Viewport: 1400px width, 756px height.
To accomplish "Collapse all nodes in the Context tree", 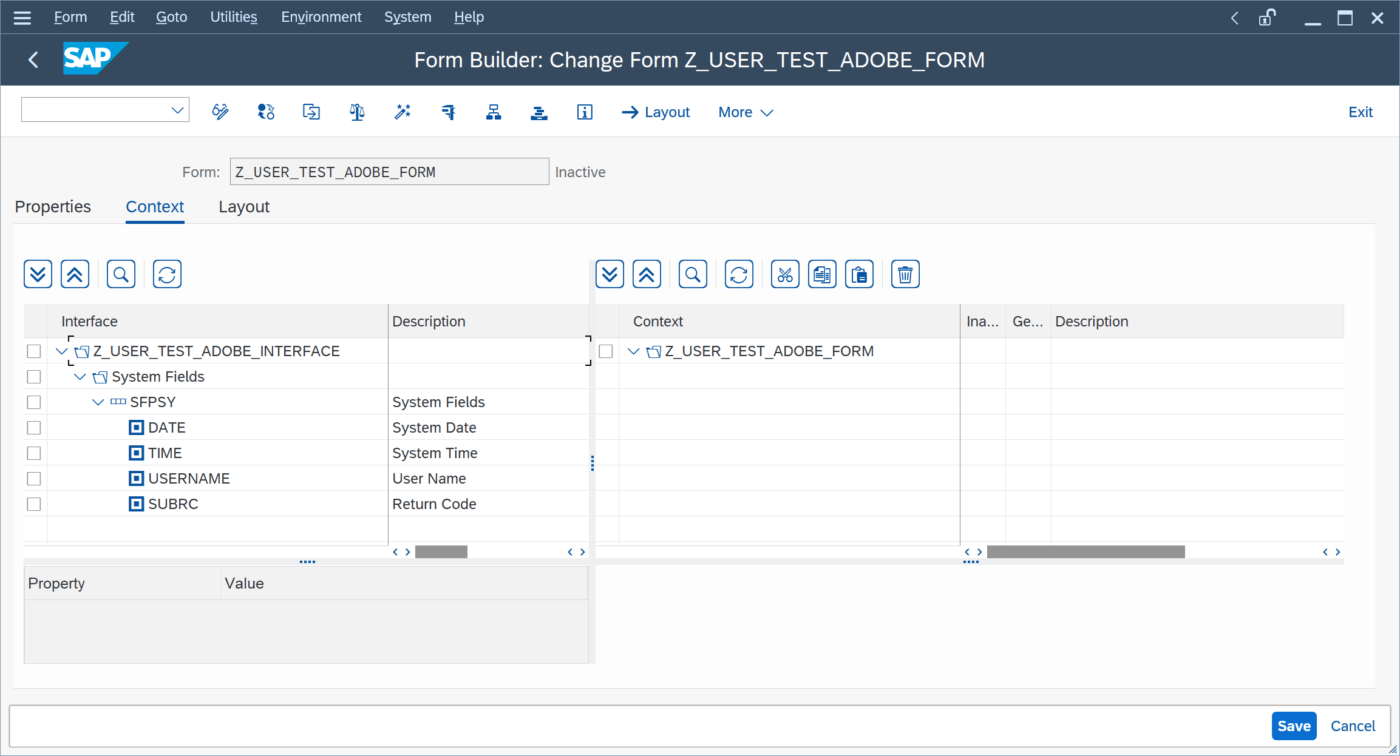I will click(647, 274).
